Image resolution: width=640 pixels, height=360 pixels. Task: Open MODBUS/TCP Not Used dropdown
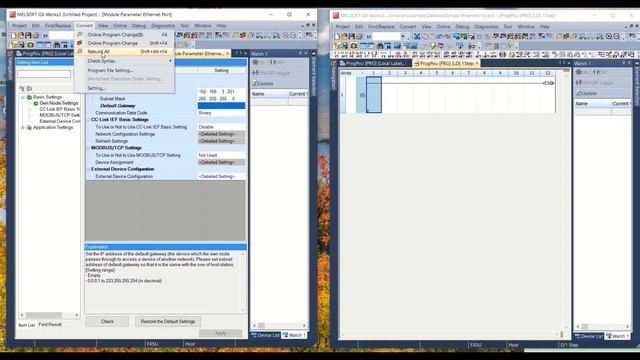(x=221, y=155)
